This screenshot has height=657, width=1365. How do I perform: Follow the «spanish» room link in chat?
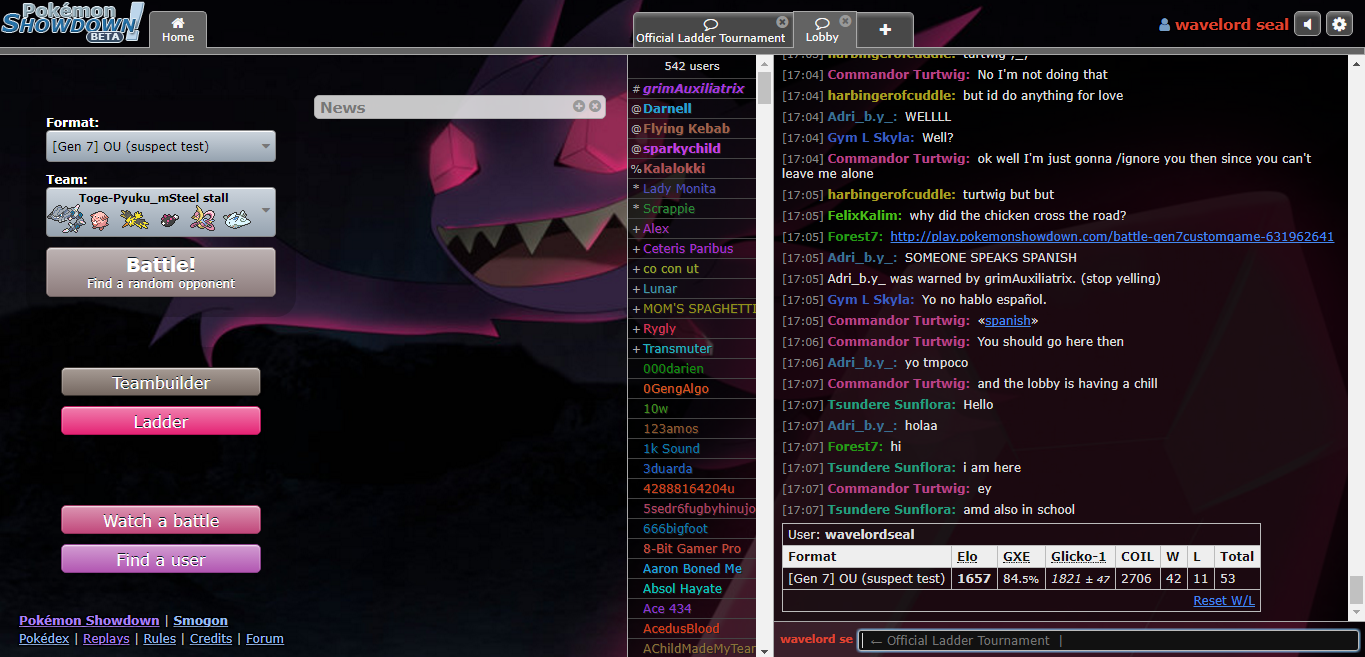1008,321
